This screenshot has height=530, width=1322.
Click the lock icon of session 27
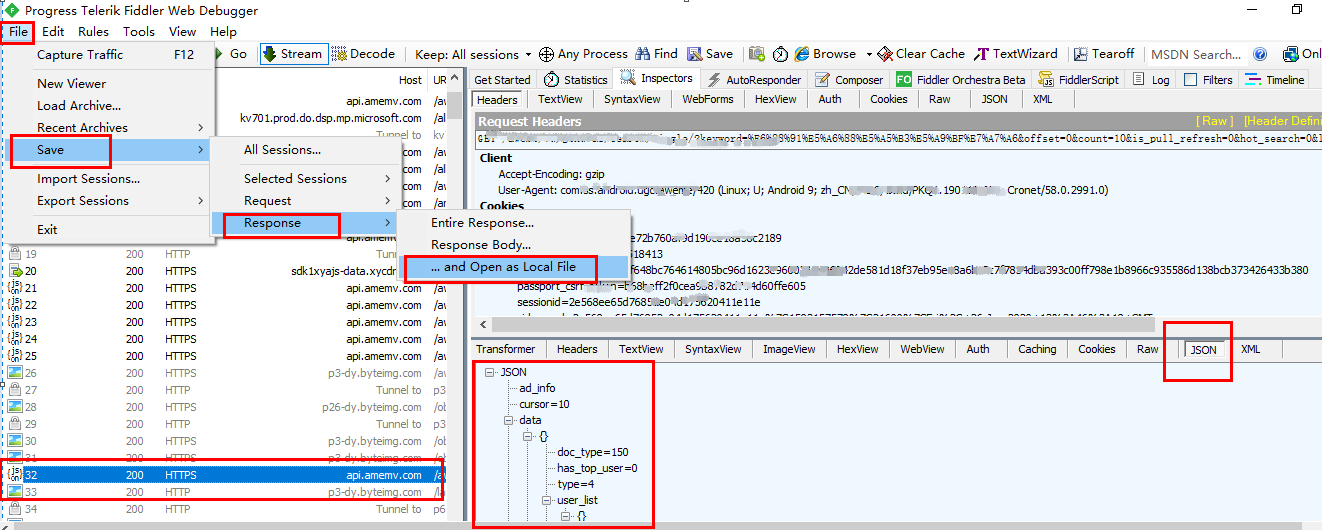(x=15, y=390)
